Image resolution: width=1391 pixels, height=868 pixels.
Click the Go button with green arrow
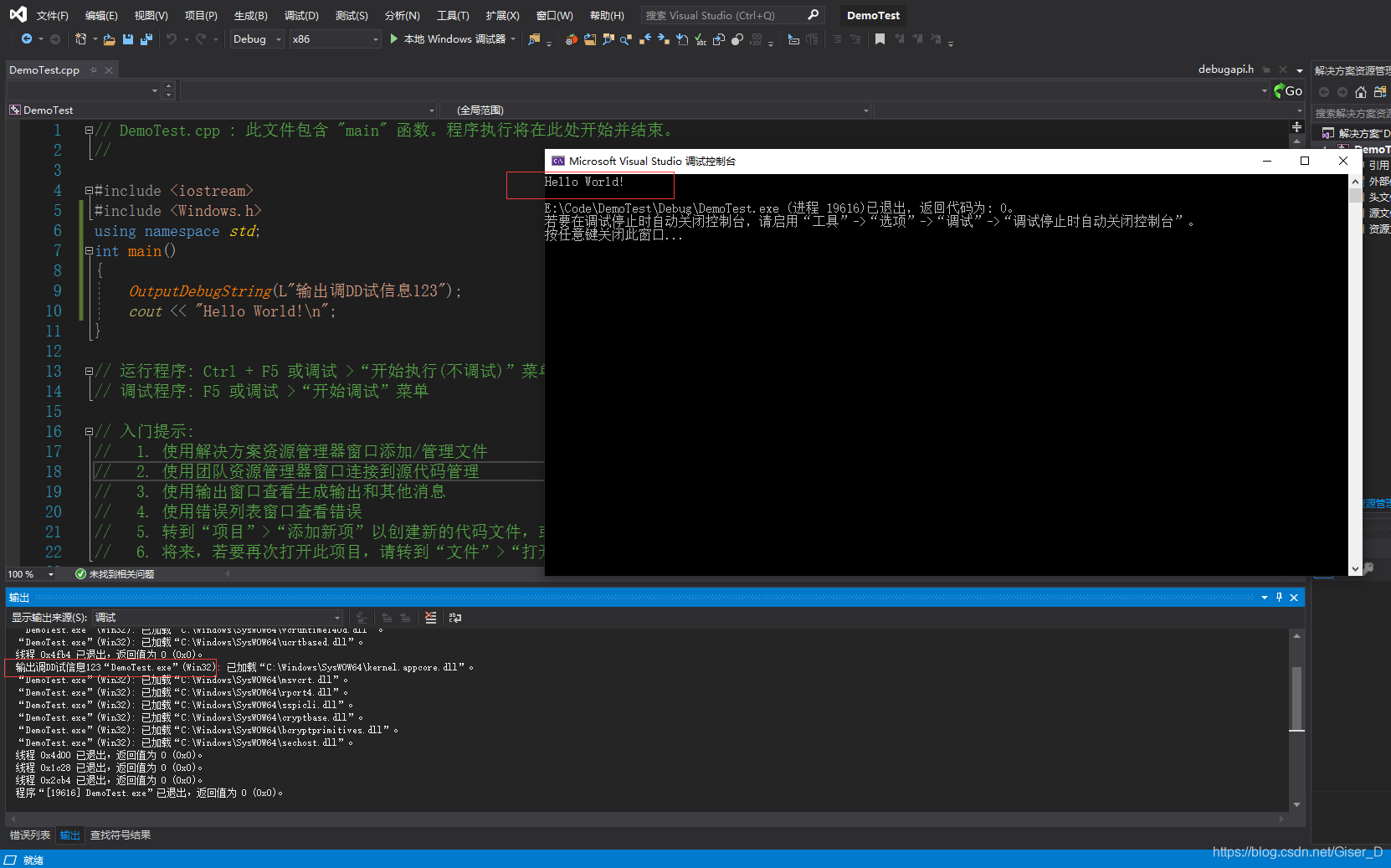[1288, 90]
